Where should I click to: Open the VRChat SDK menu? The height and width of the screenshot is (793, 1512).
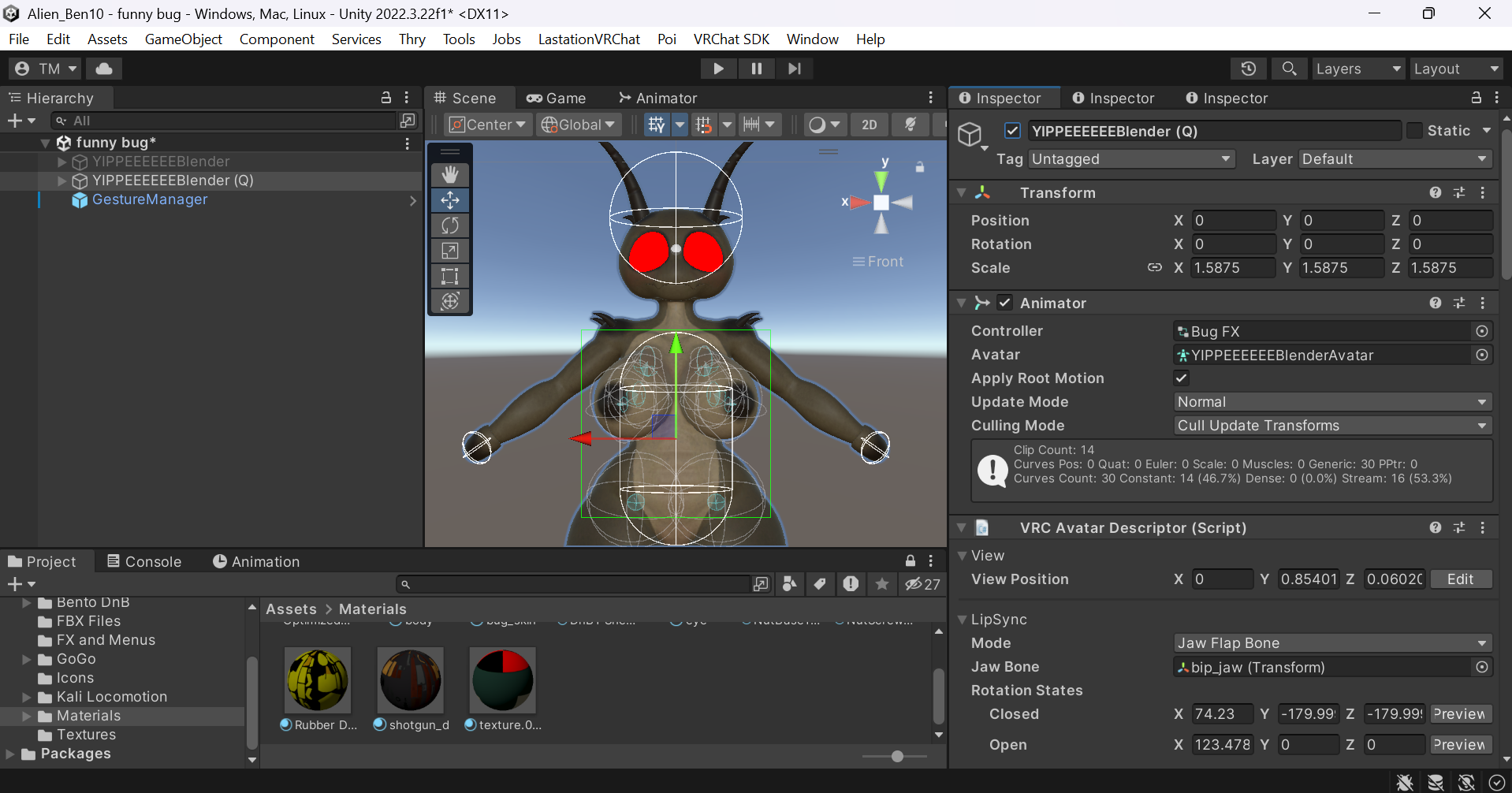[731, 39]
